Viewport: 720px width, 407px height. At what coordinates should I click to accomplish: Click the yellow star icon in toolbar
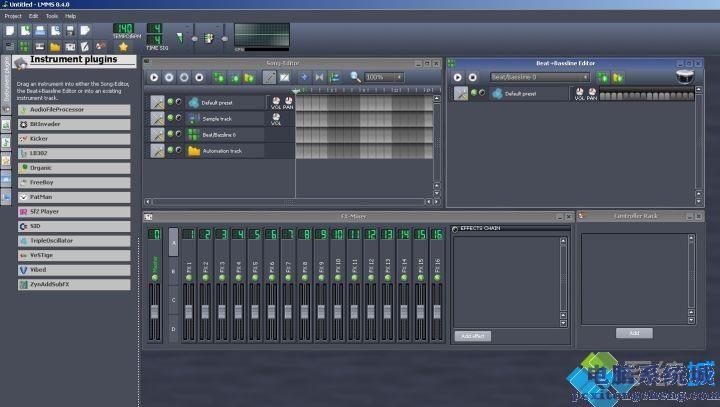(x=123, y=47)
